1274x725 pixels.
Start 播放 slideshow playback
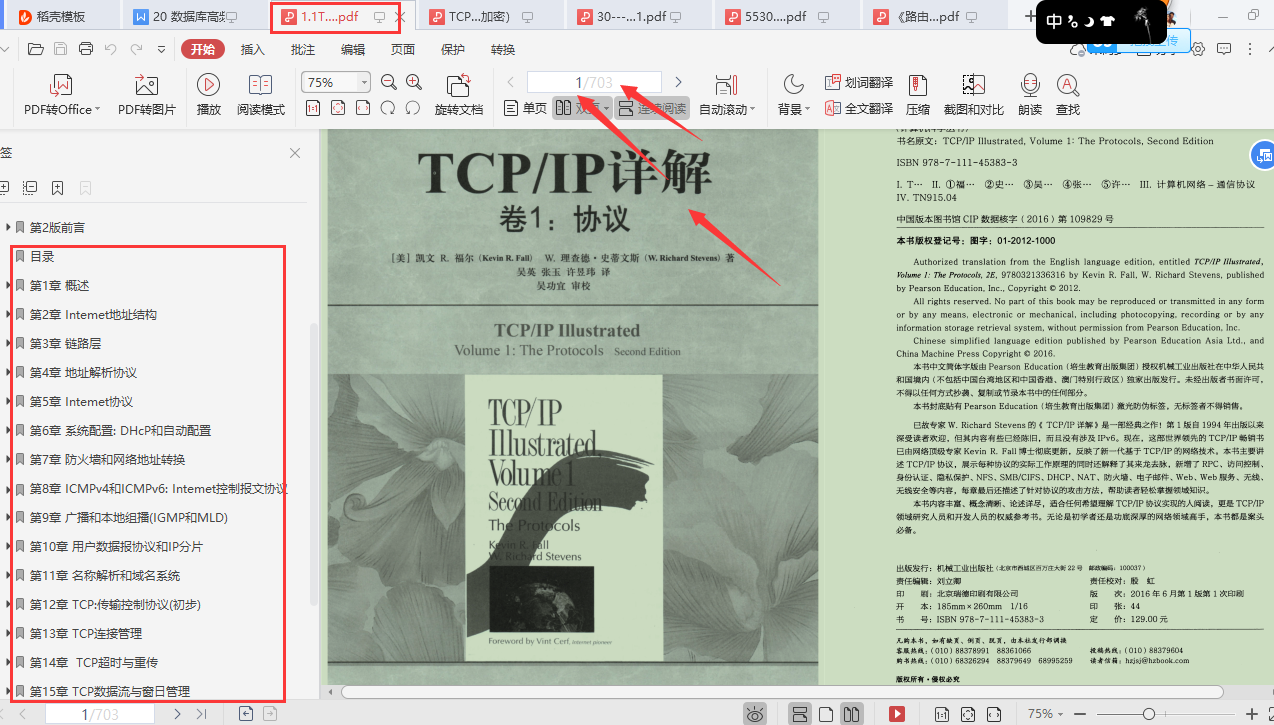pyautogui.click(x=208, y=95)
